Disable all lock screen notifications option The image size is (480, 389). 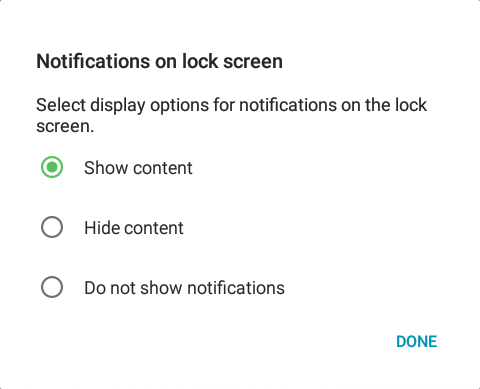(x=52, y=287)
